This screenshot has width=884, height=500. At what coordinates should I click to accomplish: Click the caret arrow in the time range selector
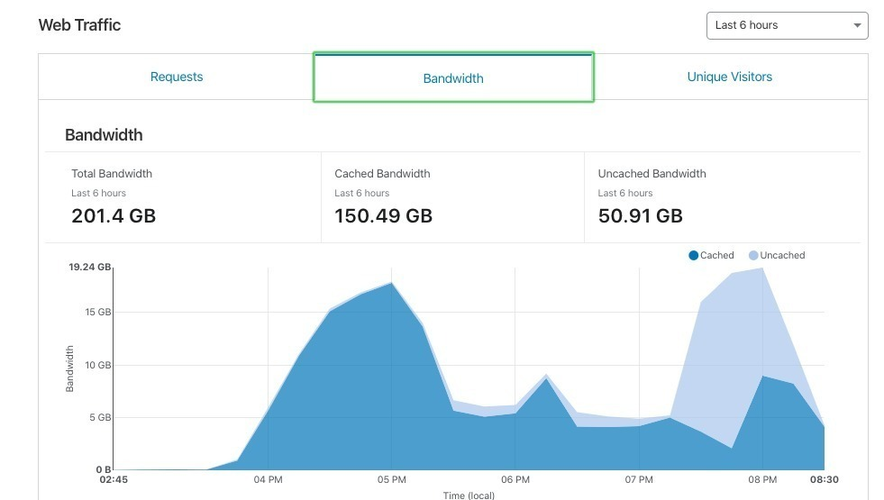coord(857,26)
